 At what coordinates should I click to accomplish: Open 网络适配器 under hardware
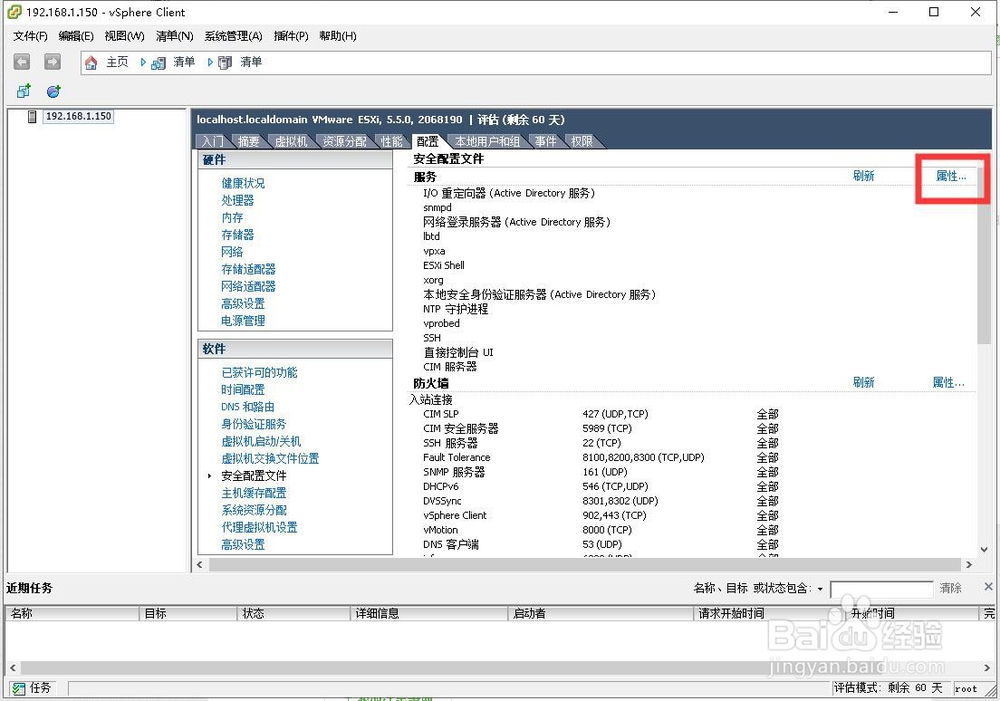click(248, 286)
